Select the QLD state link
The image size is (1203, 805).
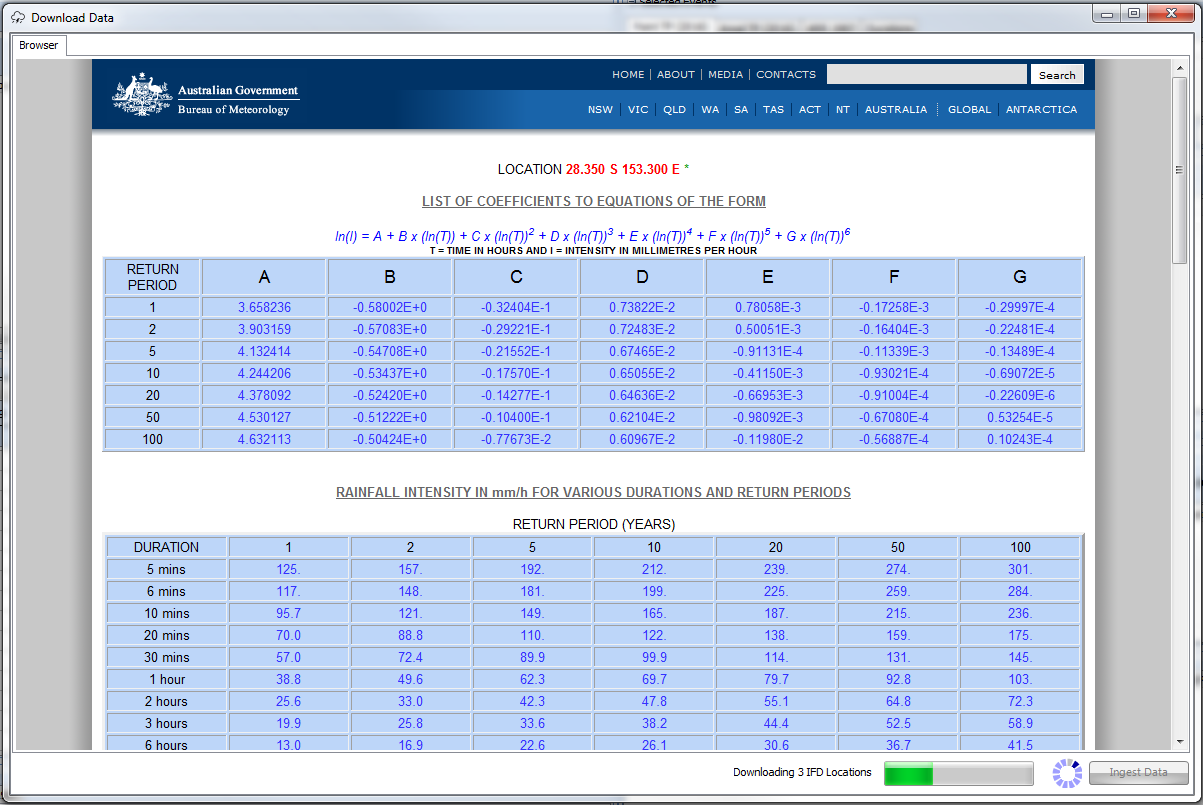pyautogui.click(x=674, y=110)
